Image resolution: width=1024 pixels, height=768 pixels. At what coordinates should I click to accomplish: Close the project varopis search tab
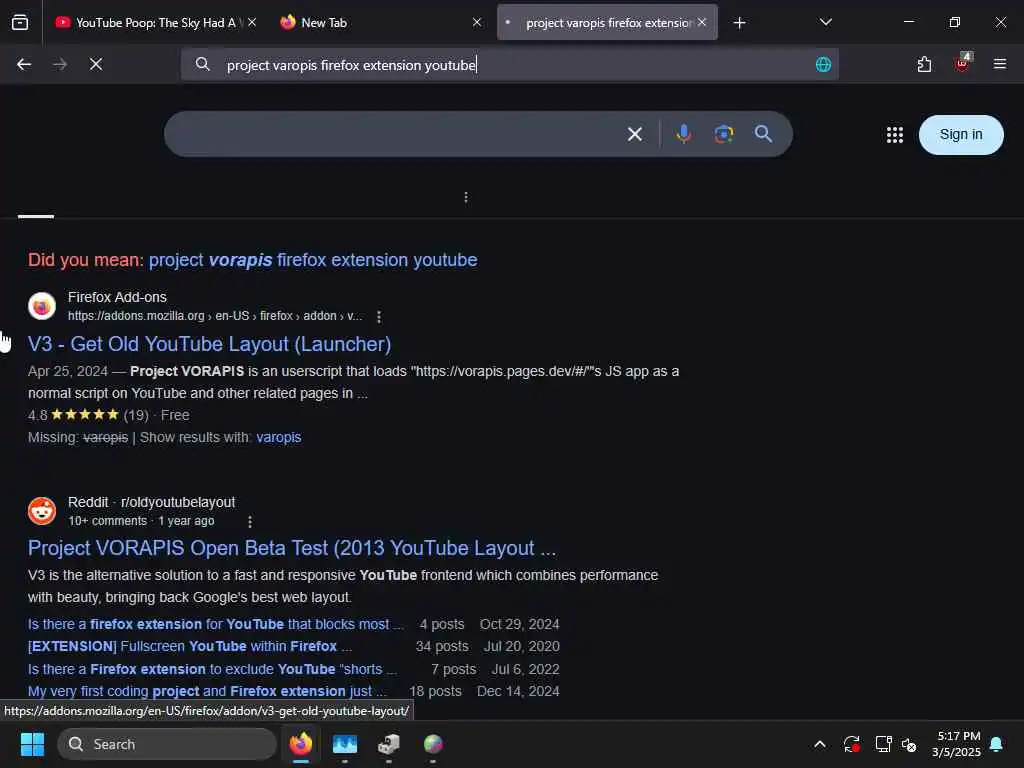701,22
